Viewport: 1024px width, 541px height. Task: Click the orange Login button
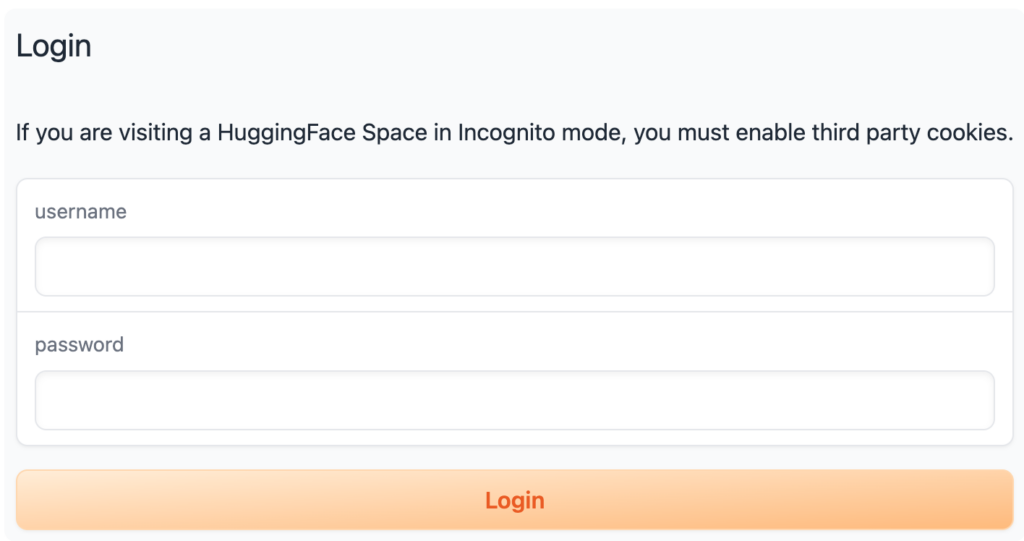tap(515, 500)
